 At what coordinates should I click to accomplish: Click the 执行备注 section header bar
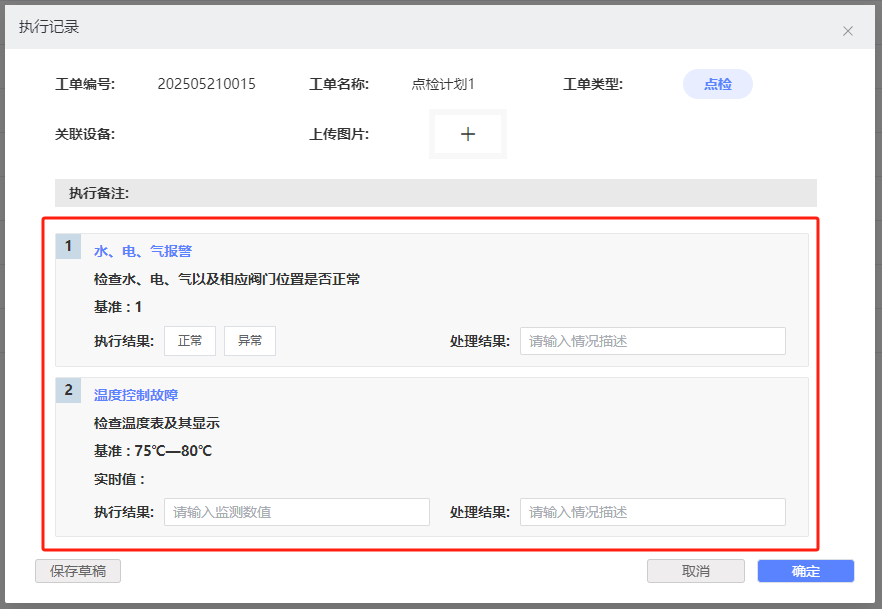435,192
